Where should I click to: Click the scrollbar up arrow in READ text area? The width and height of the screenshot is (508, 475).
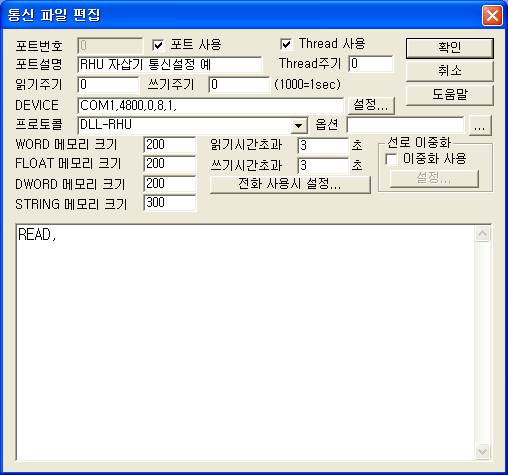pyautogui.click(x=482, y=234)
